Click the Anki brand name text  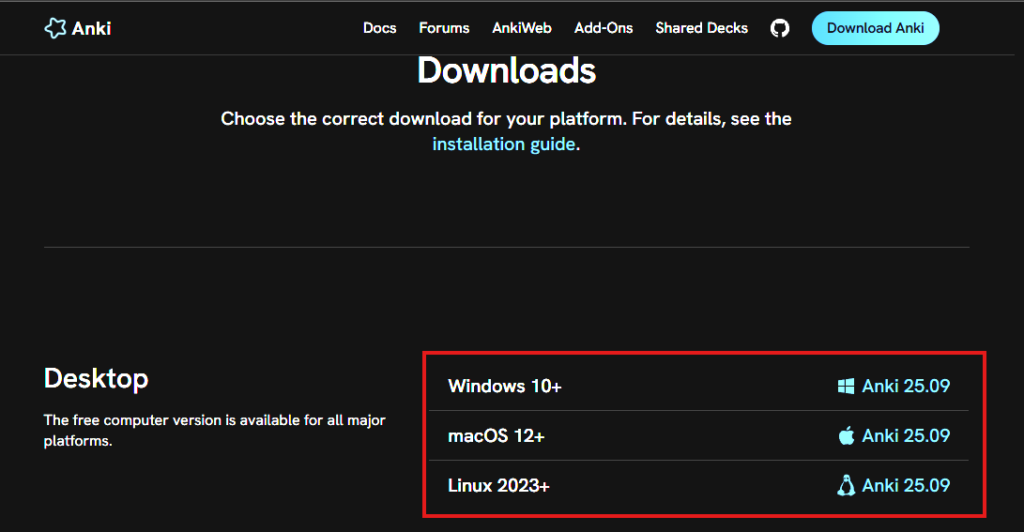pos(92,28)
